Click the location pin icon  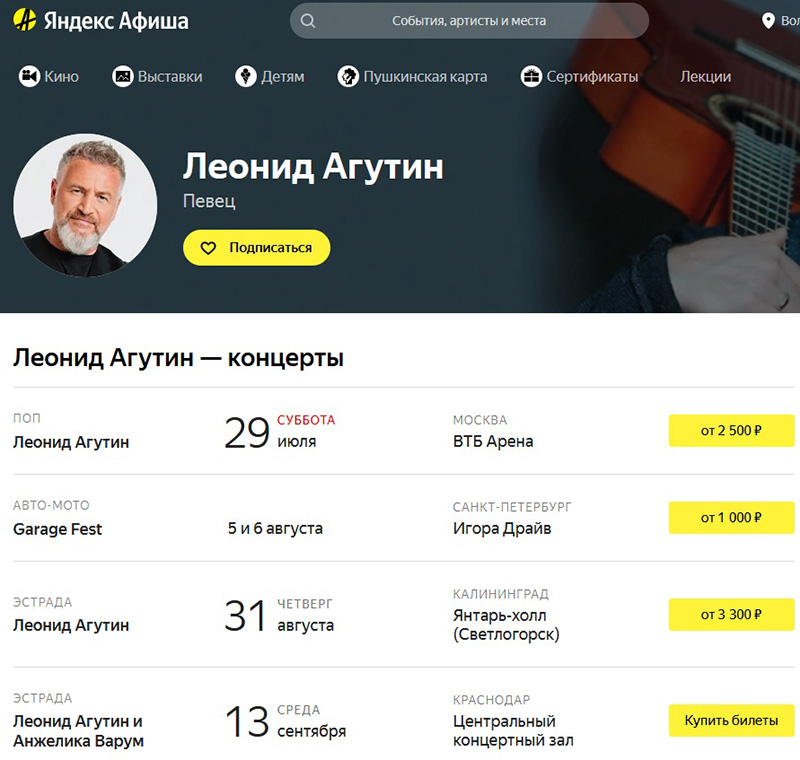point(768,21)
